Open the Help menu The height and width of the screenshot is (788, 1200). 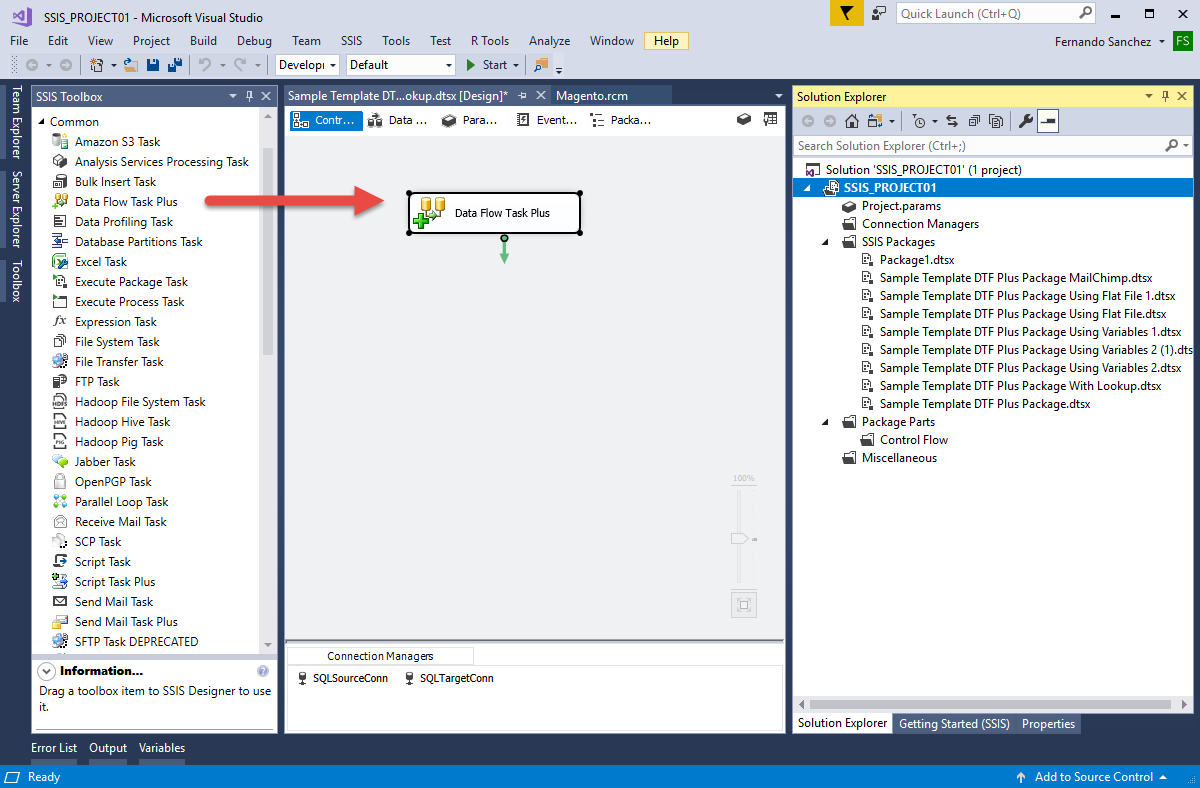pyautogui.click(x=667, y=41)
